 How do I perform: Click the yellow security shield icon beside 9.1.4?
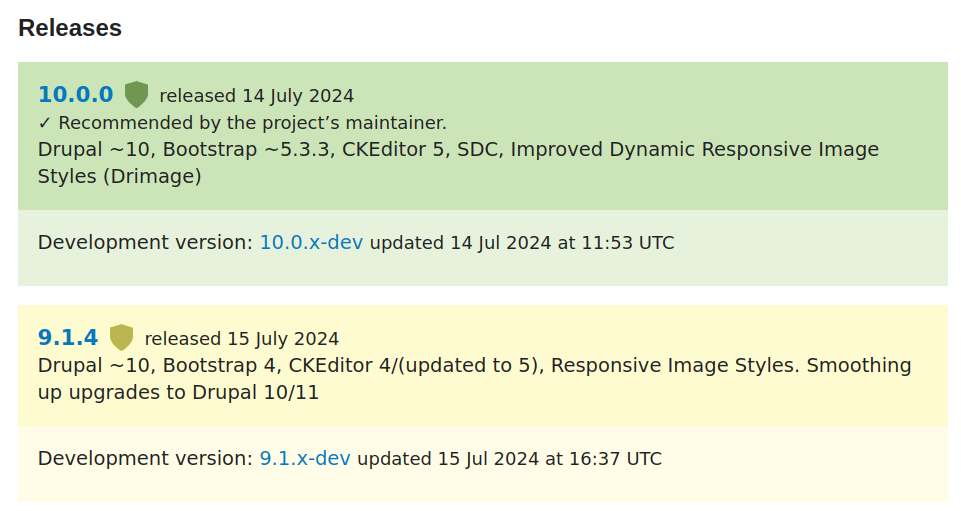tap(121, 338)
